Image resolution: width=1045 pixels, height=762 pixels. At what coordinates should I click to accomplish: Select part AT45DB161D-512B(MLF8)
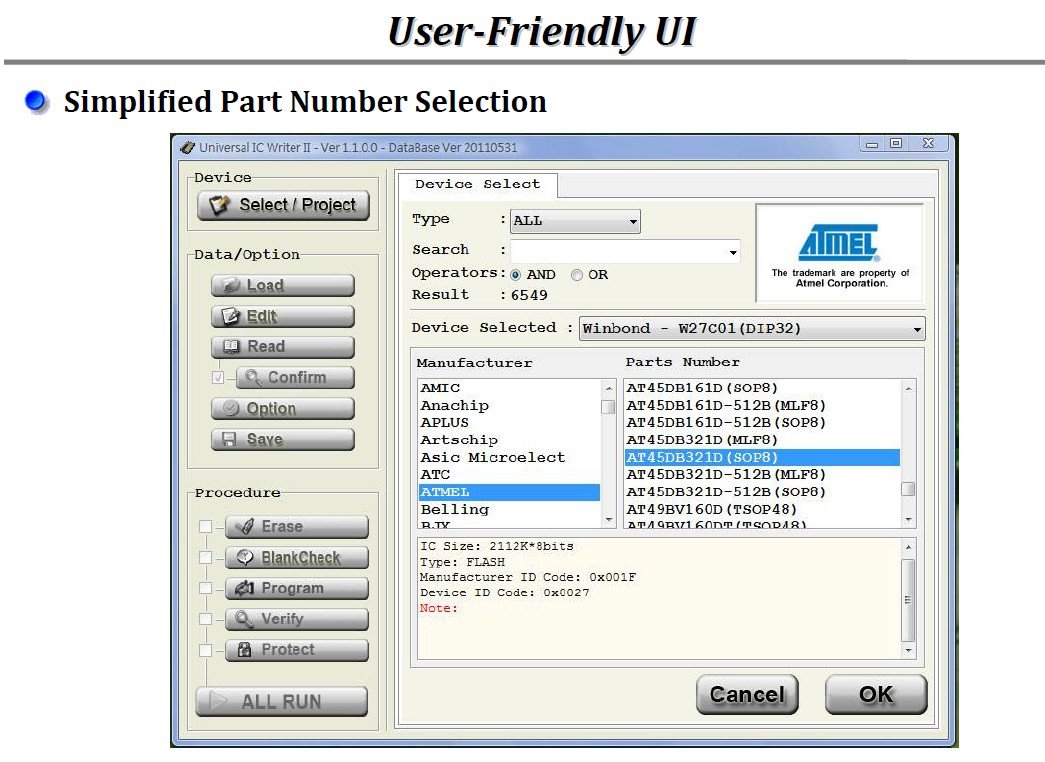(x=762, y=405)
